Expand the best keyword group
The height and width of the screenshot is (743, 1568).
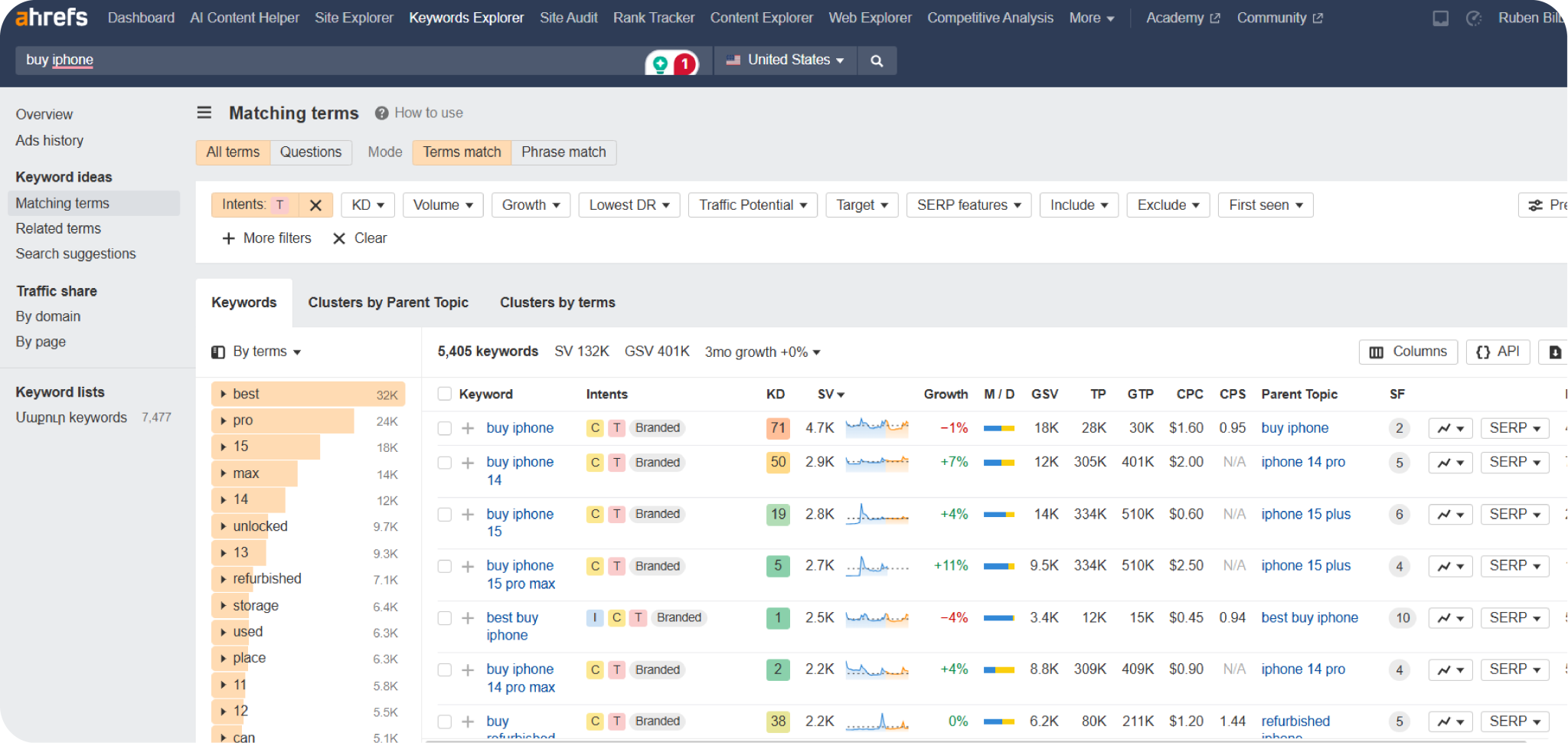222,393
